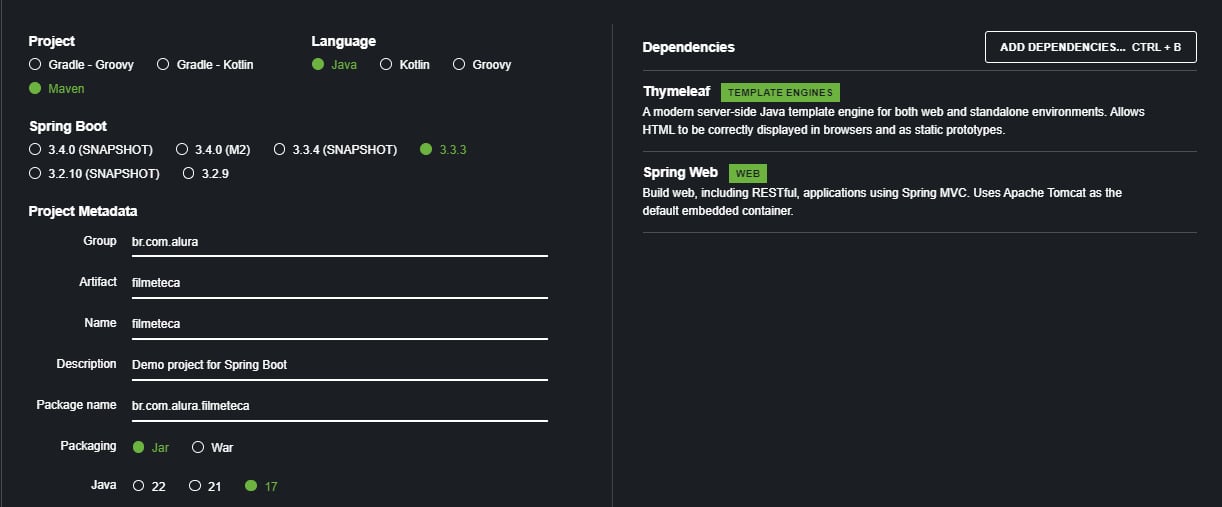The width and height of the screenshot is (1222, 507).
Task: Open Add Dependencies dialog
Action: (1090, 47)
